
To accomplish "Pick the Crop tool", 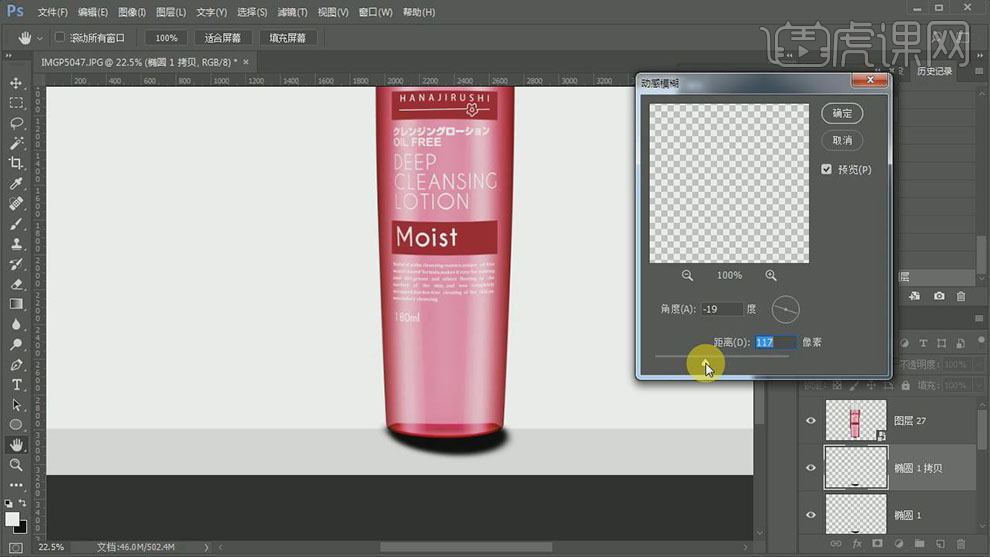I will 16,163.
